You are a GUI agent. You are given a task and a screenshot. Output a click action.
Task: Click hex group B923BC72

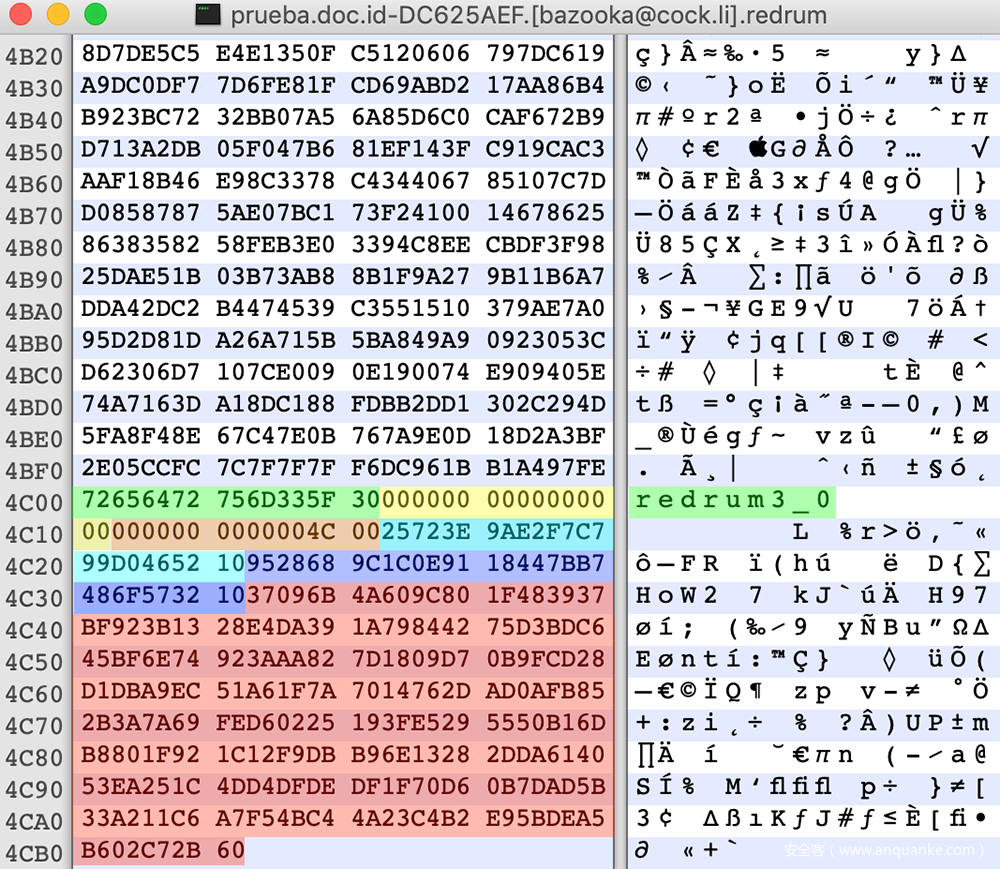coord(141,117)
